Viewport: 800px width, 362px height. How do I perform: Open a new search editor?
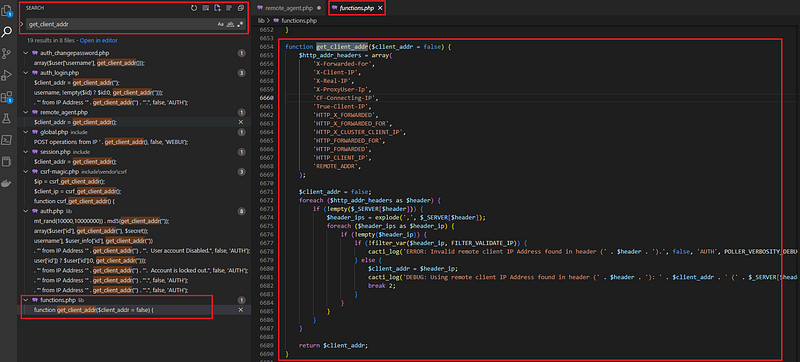(217, 8)
